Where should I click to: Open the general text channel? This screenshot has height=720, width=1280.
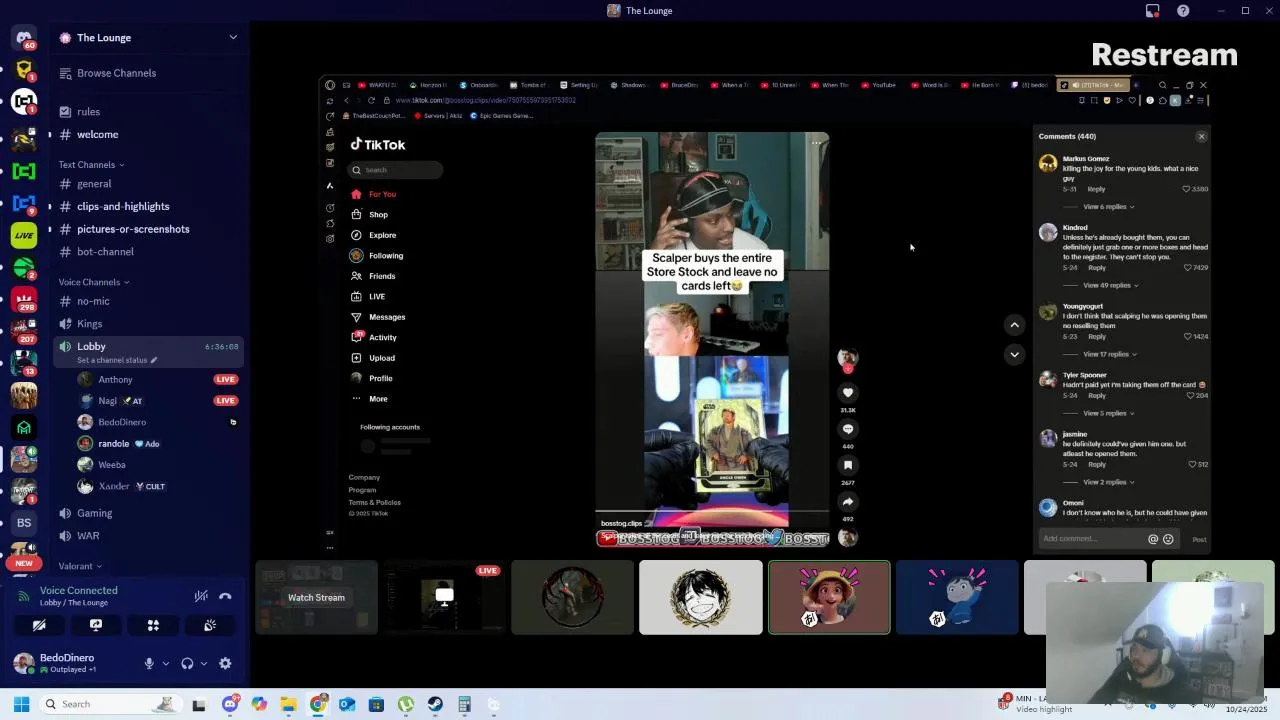pyautogui.click(x=94, y=184)
